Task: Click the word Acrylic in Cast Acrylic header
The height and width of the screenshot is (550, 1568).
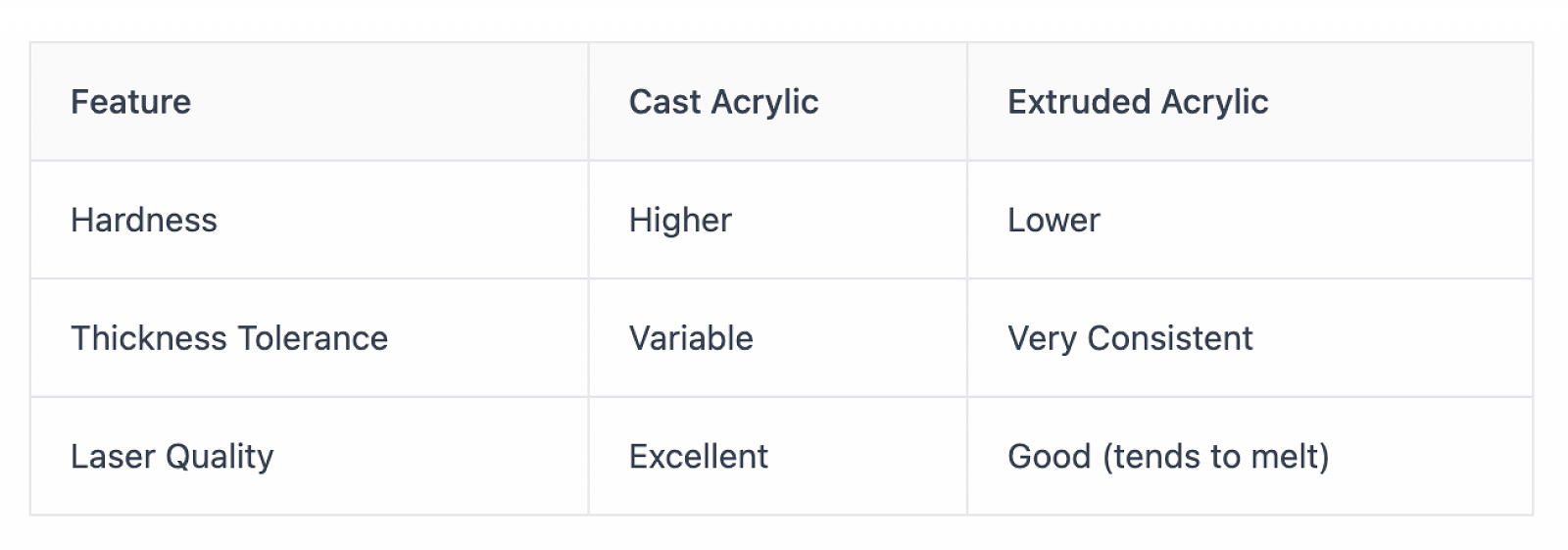Action: point(765,103)
